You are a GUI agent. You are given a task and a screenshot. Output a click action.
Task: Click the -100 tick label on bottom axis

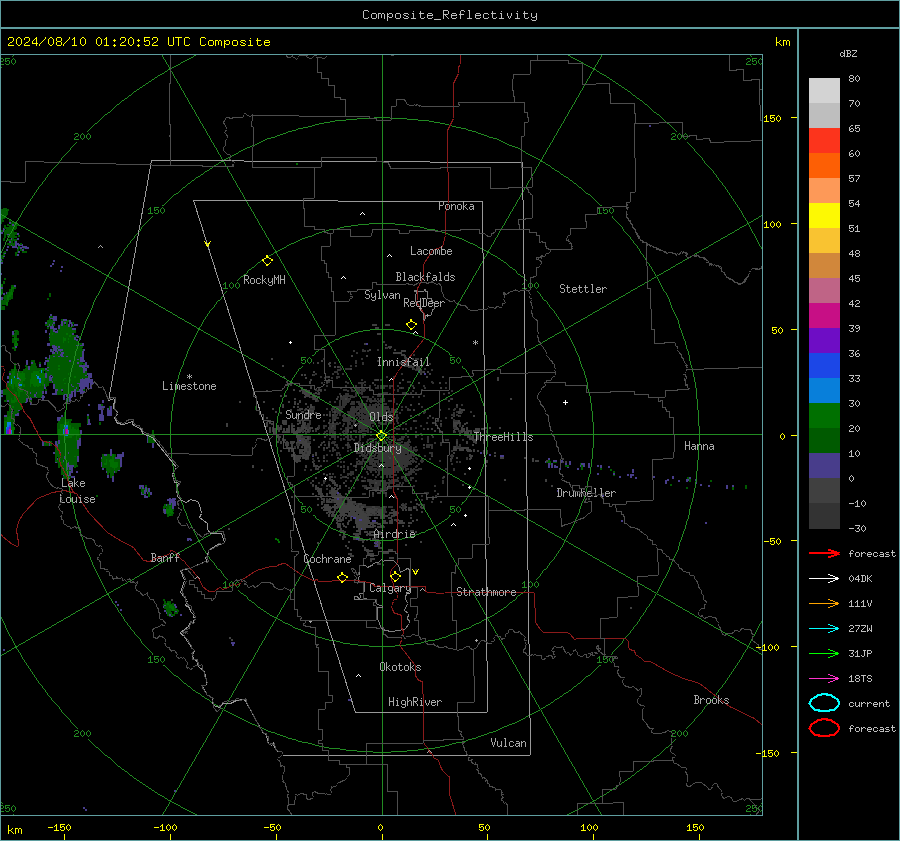point(165,828)
